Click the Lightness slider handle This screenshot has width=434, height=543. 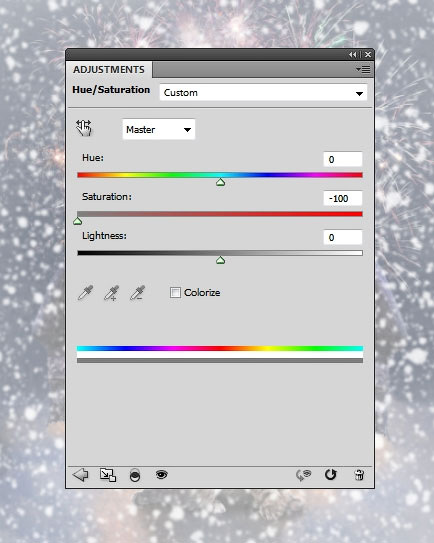220,260
